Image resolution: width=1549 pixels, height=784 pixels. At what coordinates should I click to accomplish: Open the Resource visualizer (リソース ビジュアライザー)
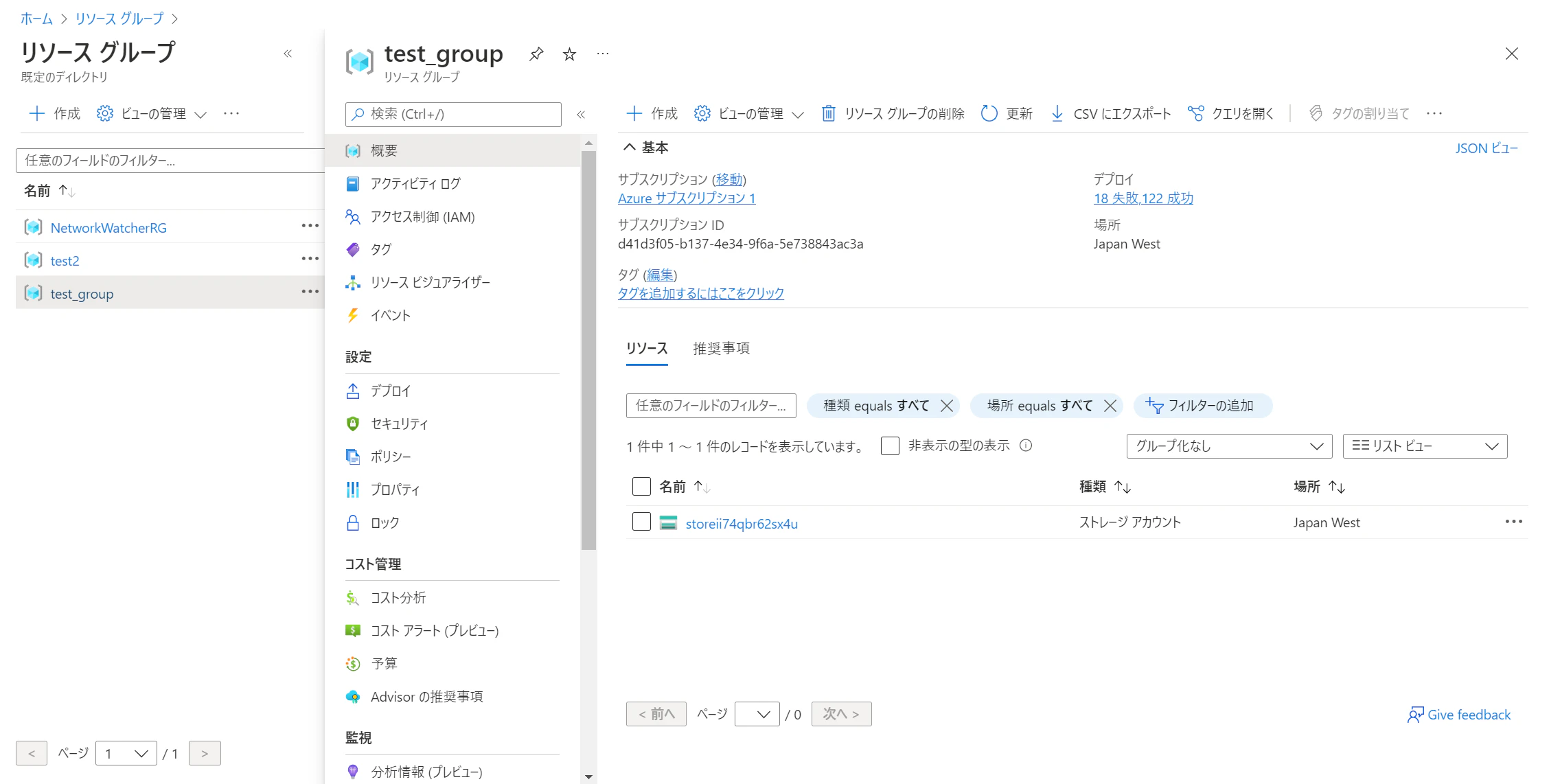point(430,282)
